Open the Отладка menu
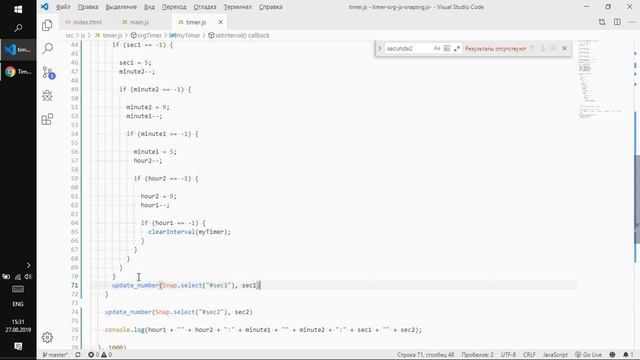The height and width of the screenshot is (360, 640). coord(205,7)
